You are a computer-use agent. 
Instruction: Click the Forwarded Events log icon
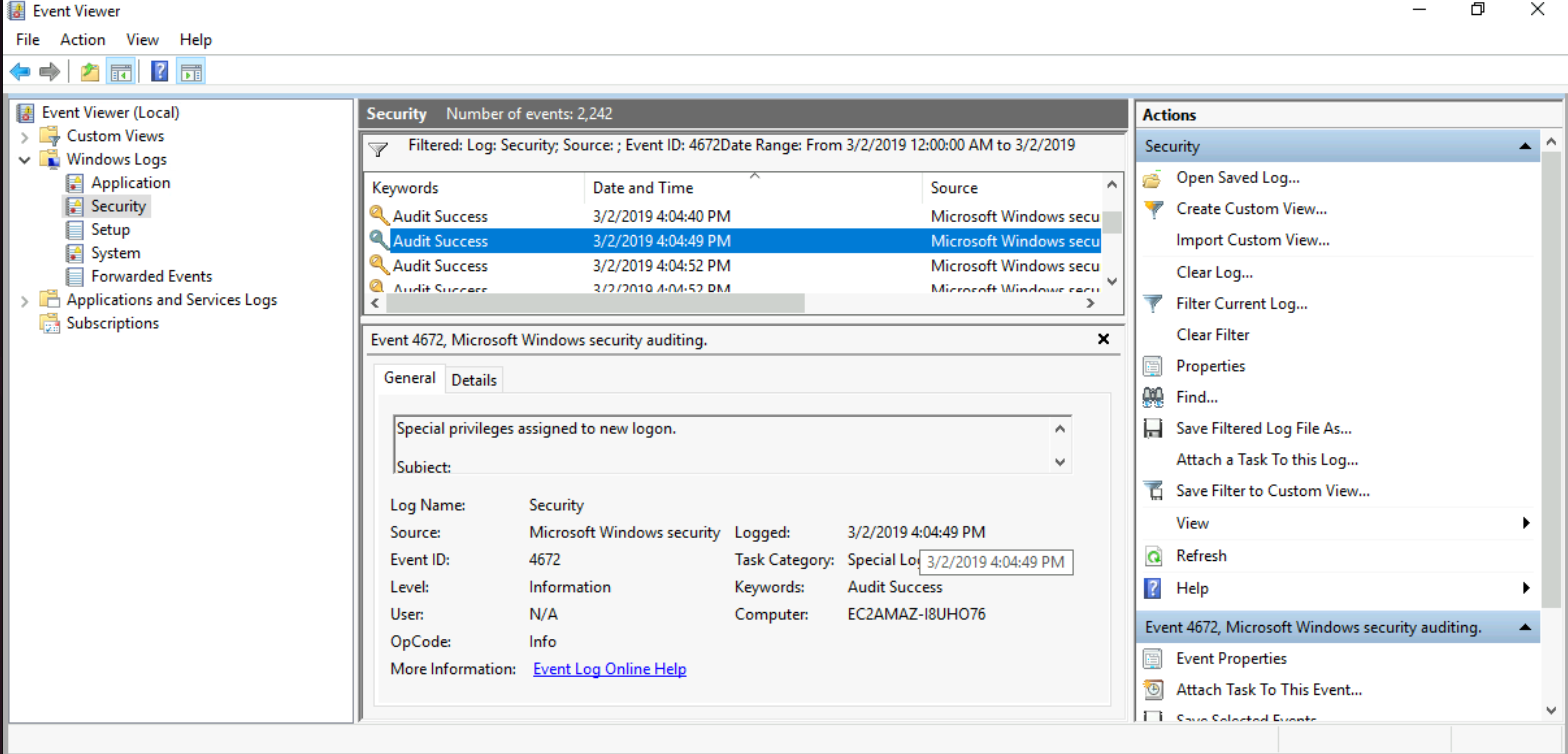74,276
